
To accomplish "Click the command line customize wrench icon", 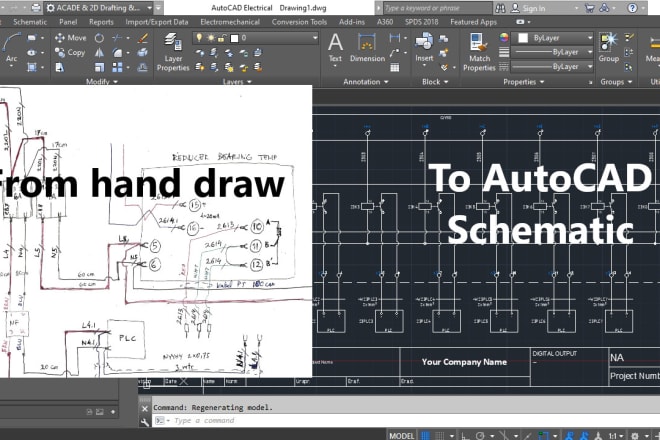I will [x=145, y=421].
